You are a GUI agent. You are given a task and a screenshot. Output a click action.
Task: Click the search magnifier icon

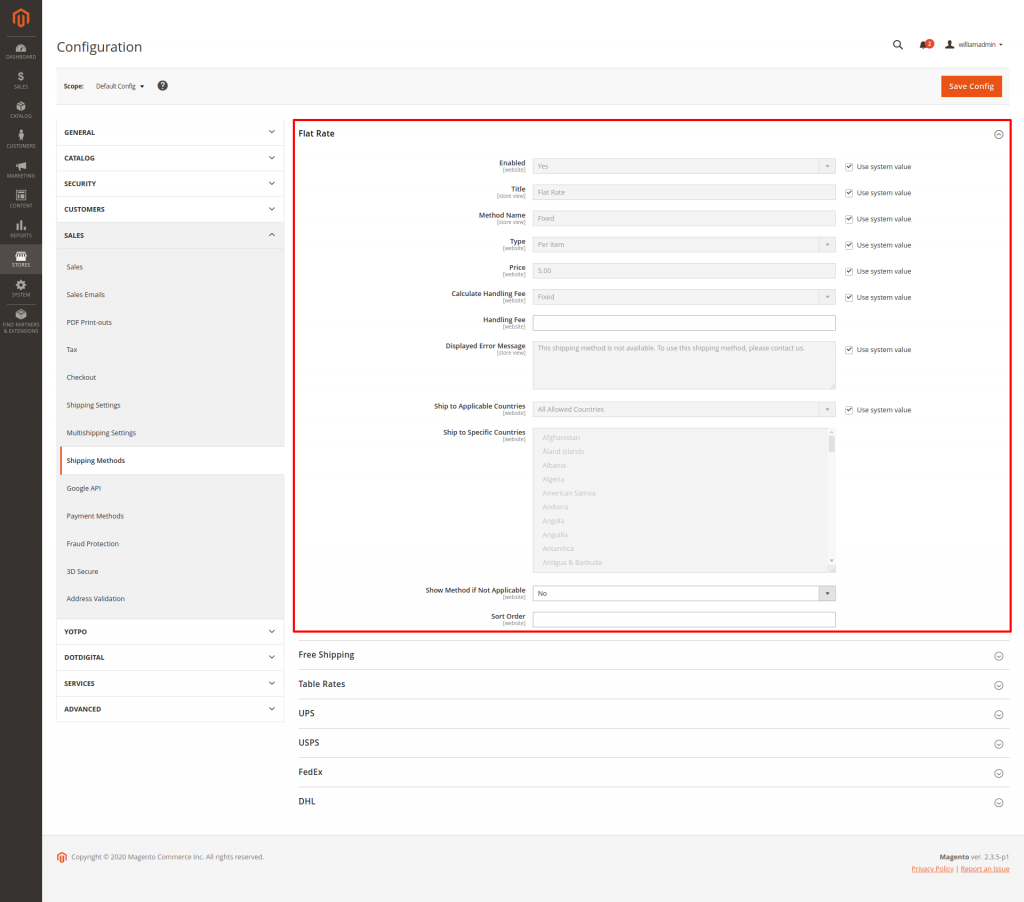[897, 45]
